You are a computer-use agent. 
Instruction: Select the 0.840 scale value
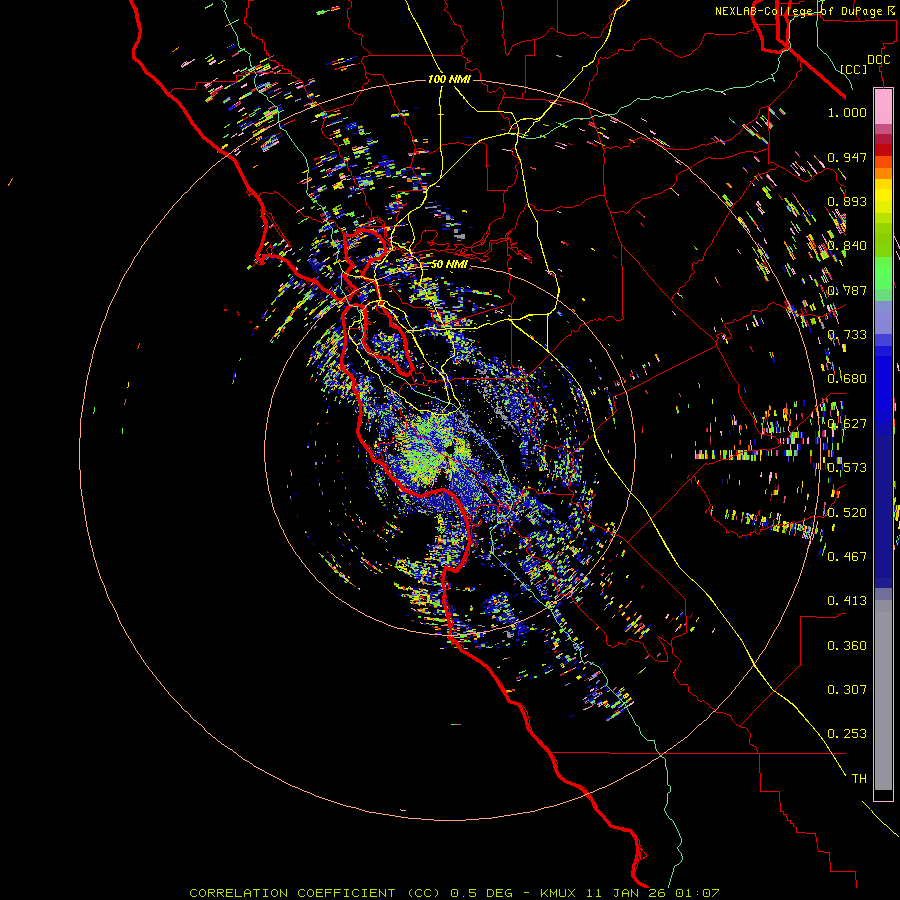click(847, 246)
